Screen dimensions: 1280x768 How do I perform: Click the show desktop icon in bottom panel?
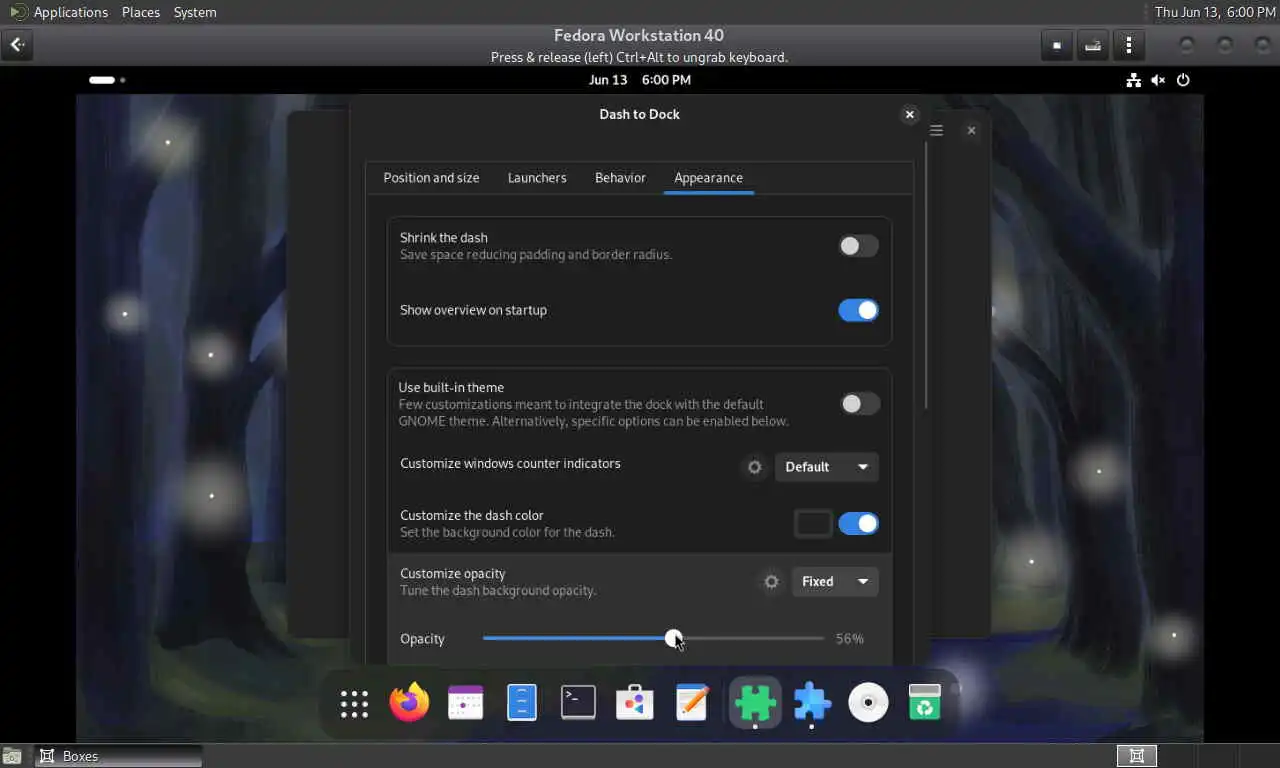12,756
